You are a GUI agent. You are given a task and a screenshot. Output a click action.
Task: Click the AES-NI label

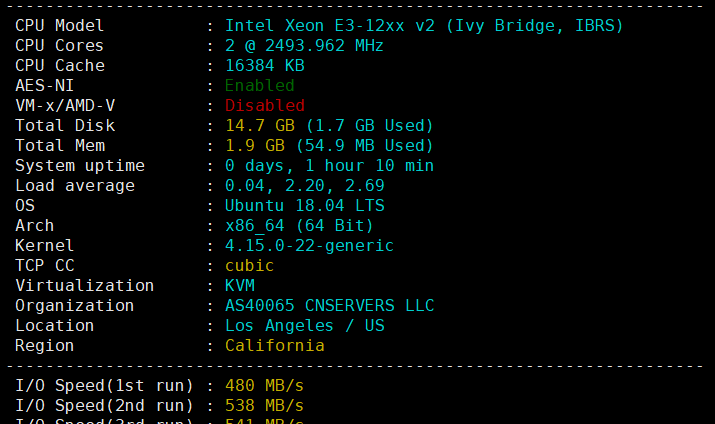point(44,86)
